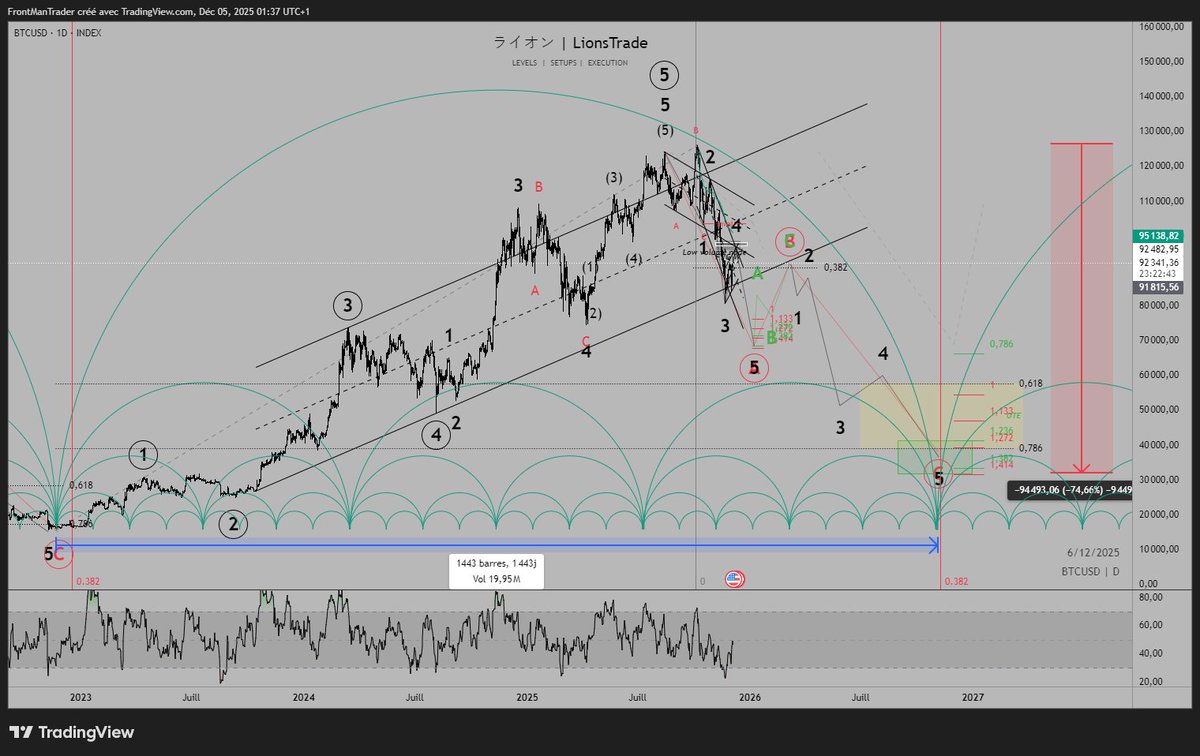Select the BTCUSD symbol in the chart legend

30,32
